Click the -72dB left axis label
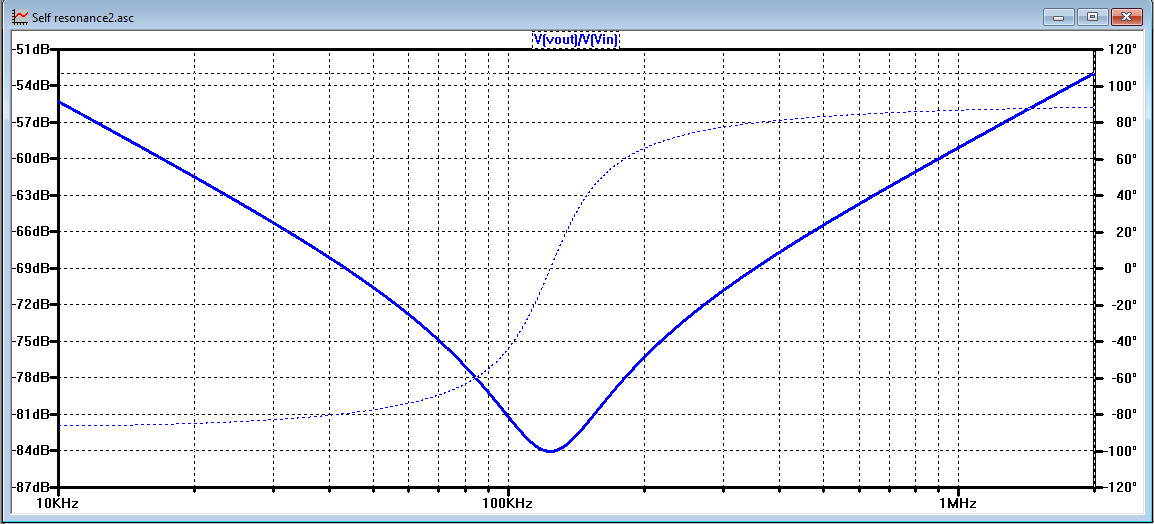 point(30,304)
